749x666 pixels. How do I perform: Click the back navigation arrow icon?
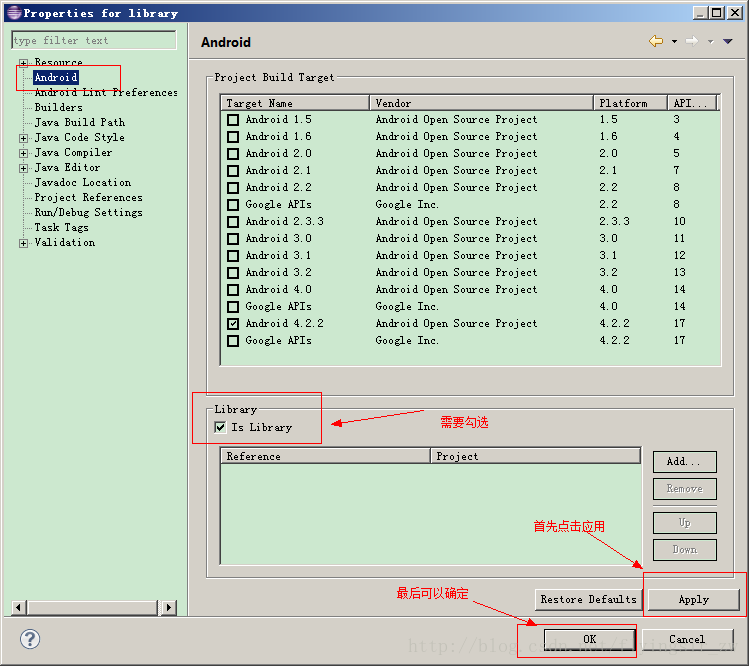pyautogui.click(x=656, y=41)
